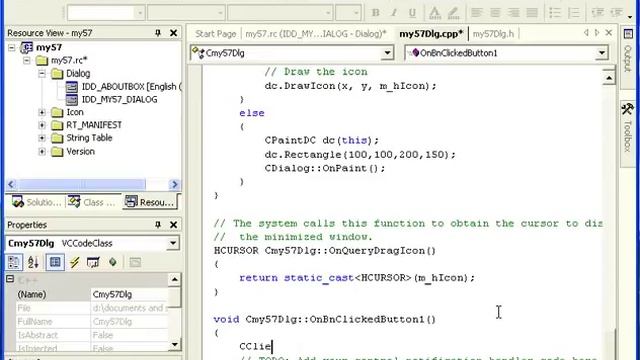Expand the String Table folder
Image resolution: width=640 pixels, height=360 pixels.
pos(42,138)
